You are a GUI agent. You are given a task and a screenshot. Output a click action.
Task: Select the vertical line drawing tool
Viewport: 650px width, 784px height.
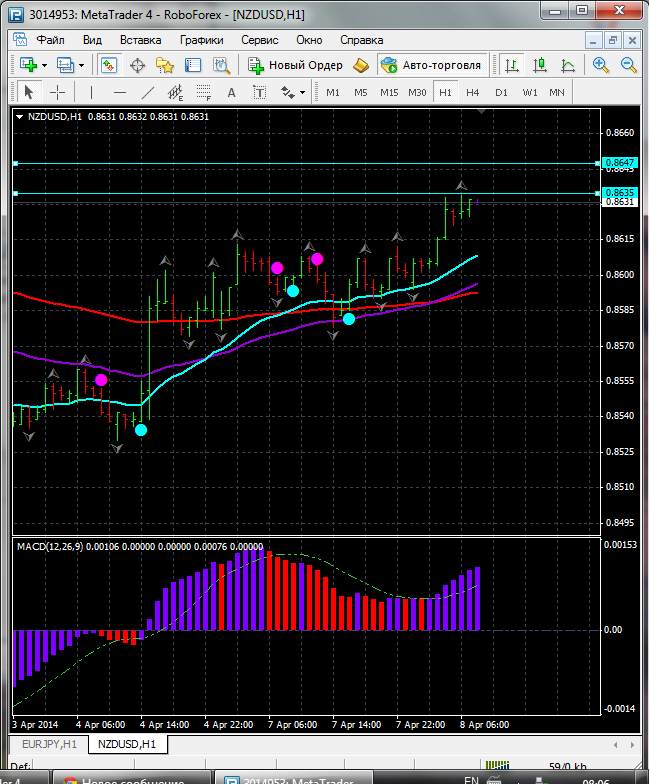coord(91,92)
